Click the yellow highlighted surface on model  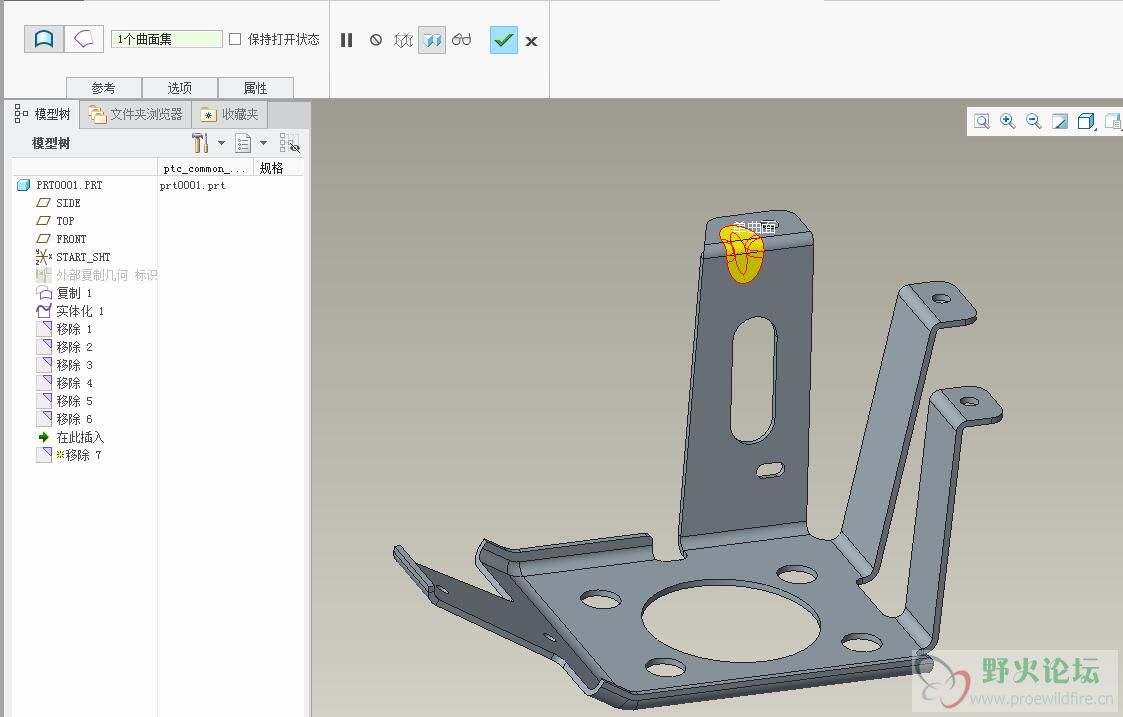(743, 254)
